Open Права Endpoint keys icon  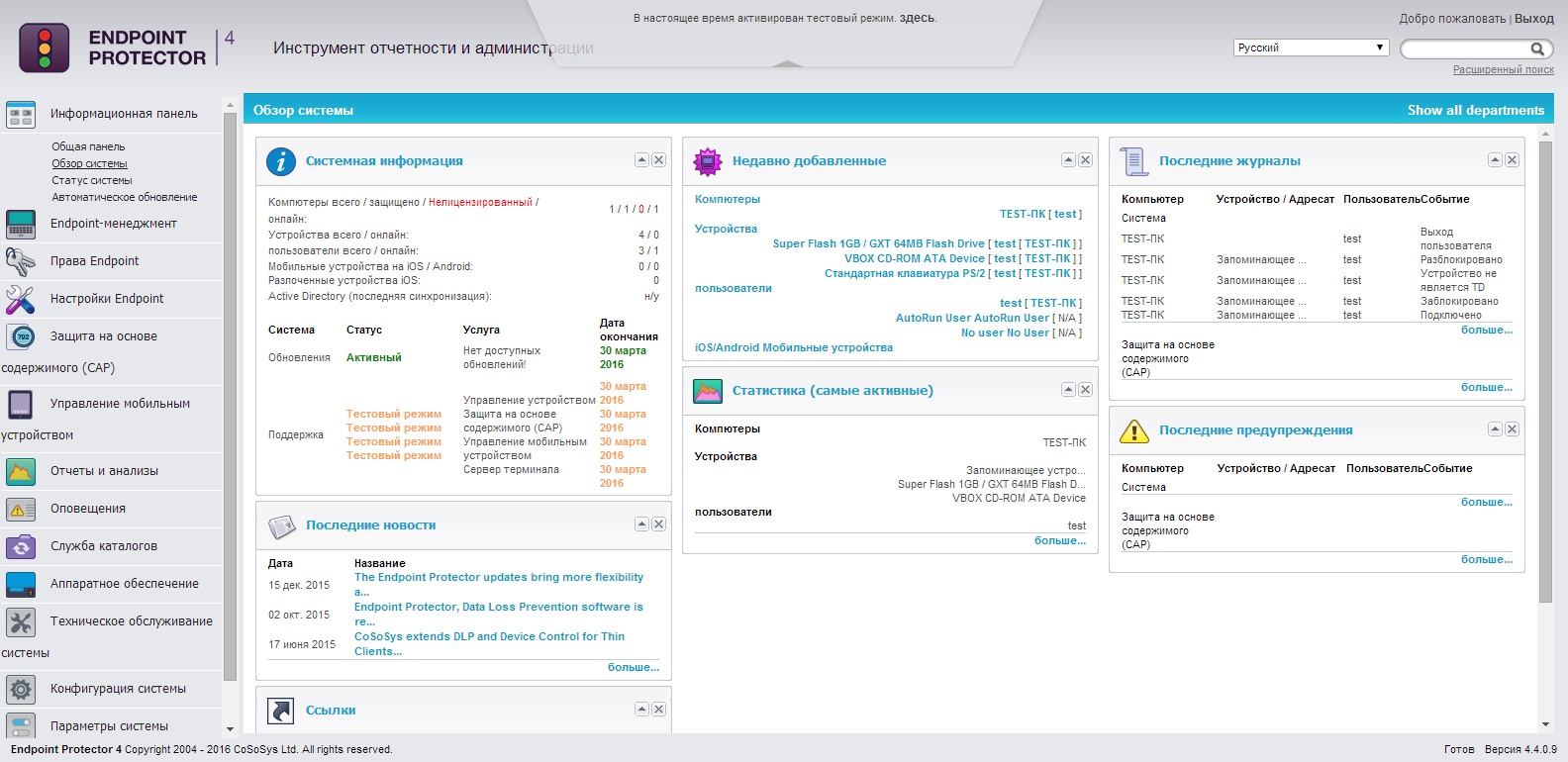point(21,261)
